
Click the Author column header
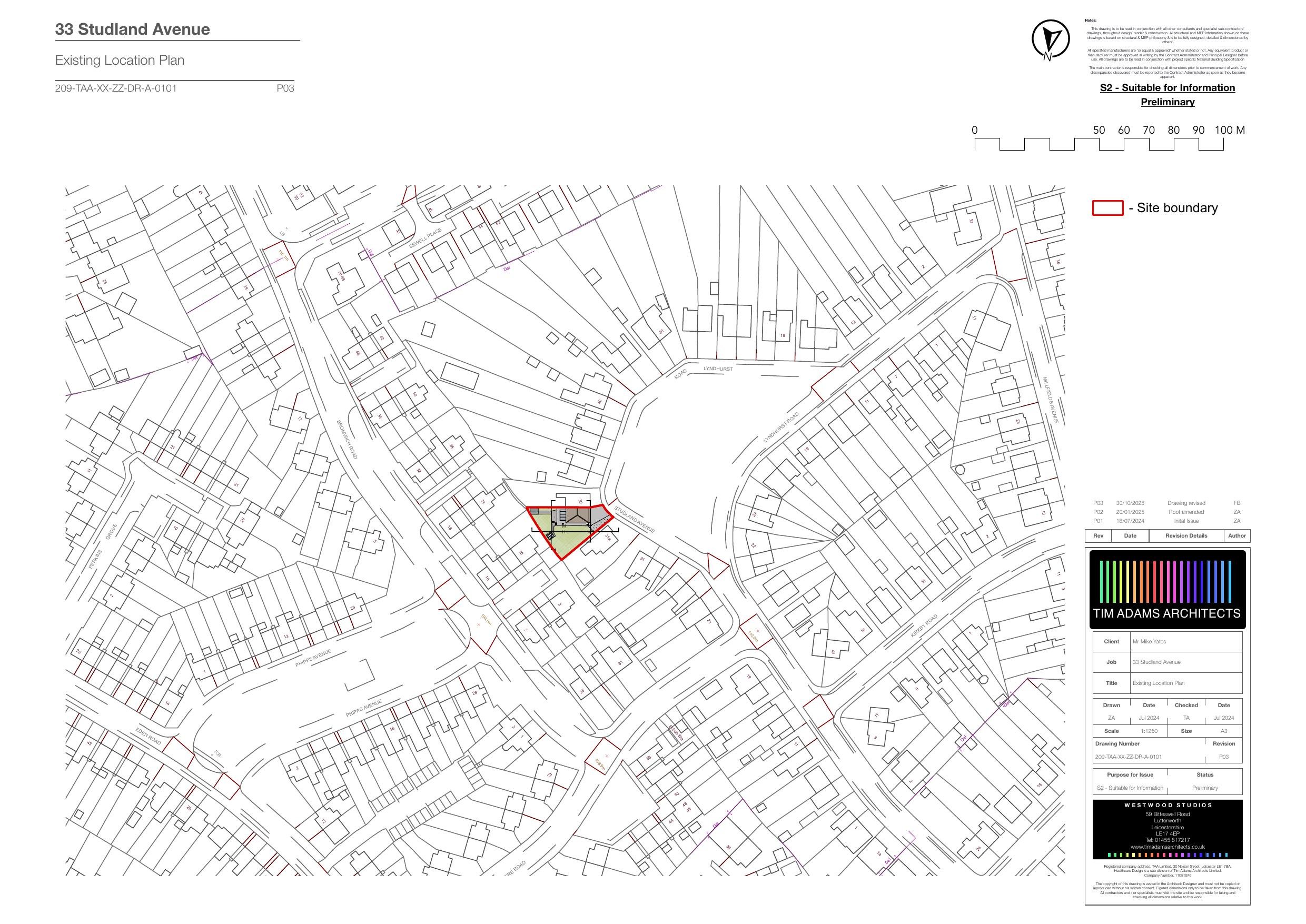1236,535
